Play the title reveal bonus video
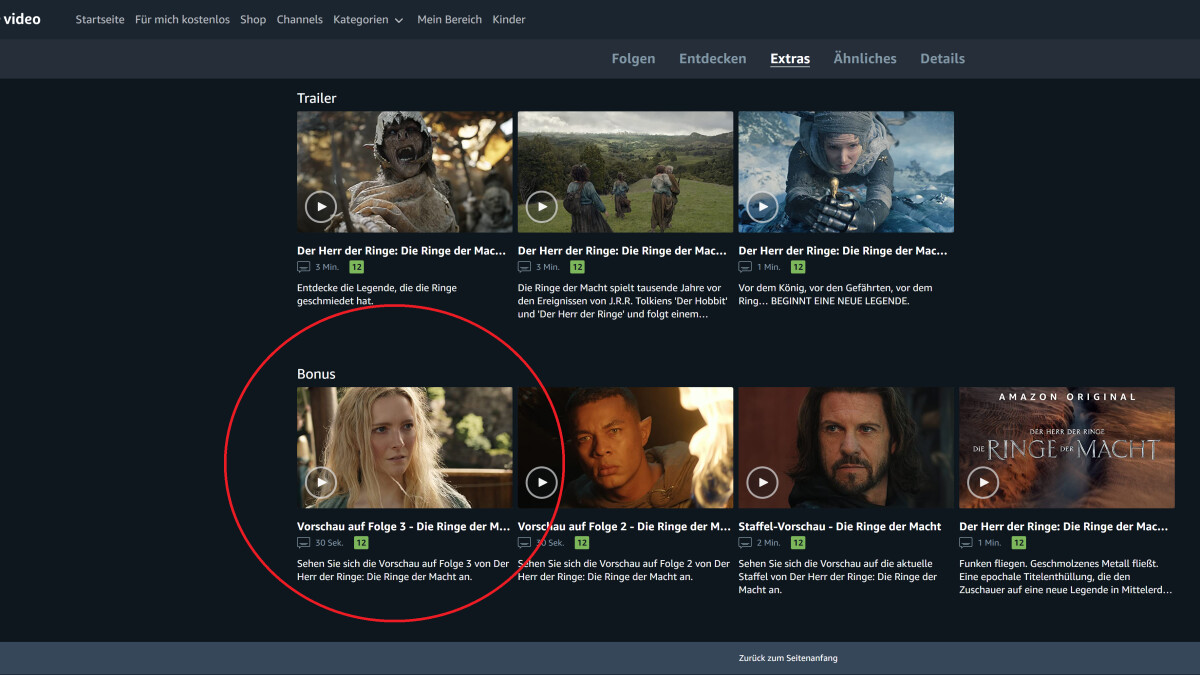 coord(984,483)
